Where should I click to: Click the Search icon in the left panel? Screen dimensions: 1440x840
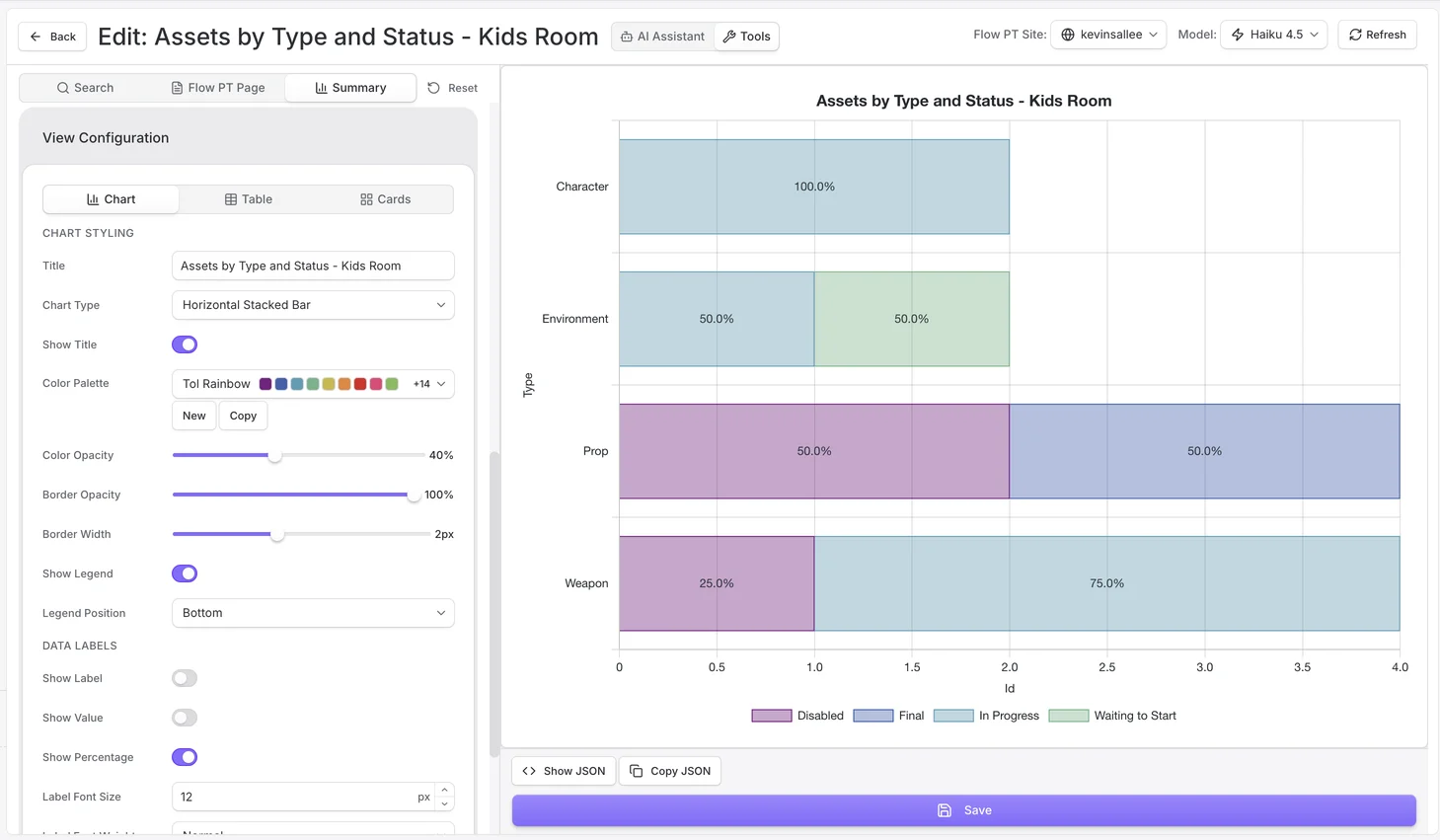[x=60, y=88]
